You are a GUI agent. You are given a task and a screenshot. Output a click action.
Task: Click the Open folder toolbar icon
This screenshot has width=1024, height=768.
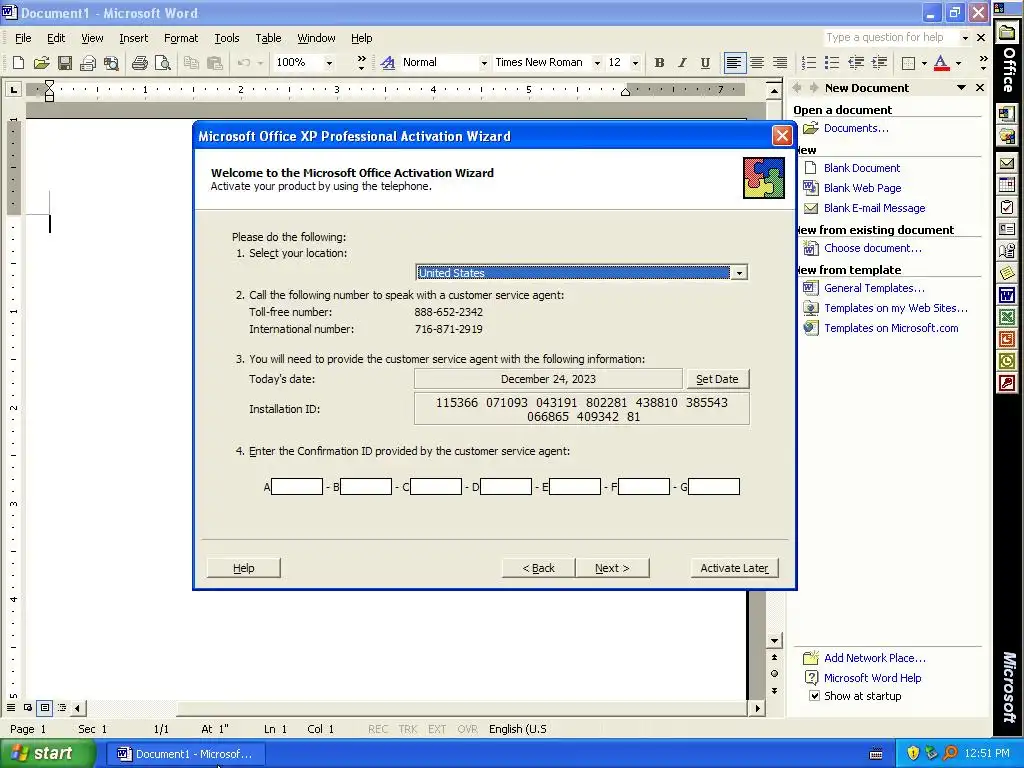tap(41, 63)
